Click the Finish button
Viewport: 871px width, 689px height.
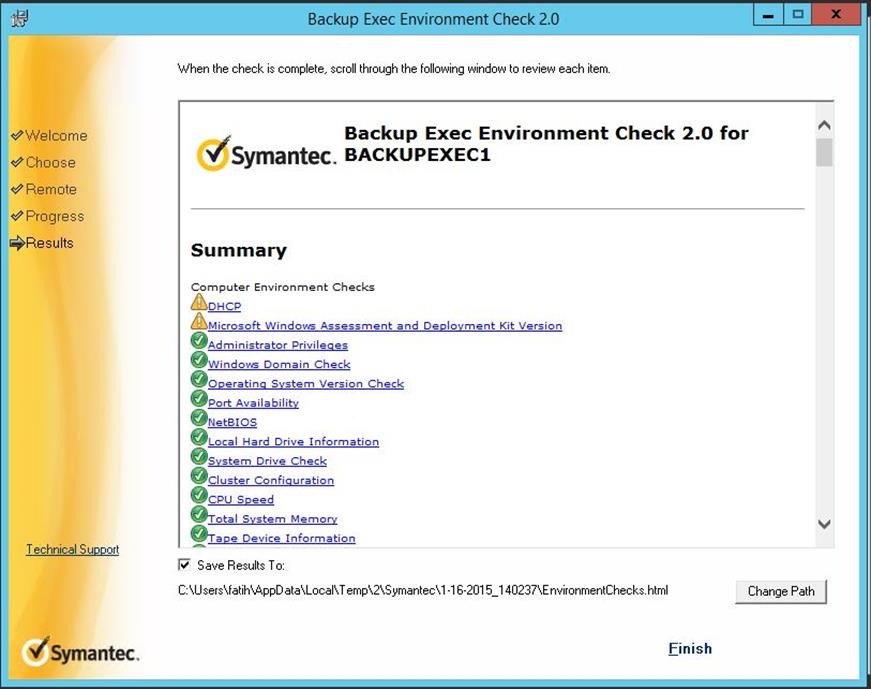[690, 648]
